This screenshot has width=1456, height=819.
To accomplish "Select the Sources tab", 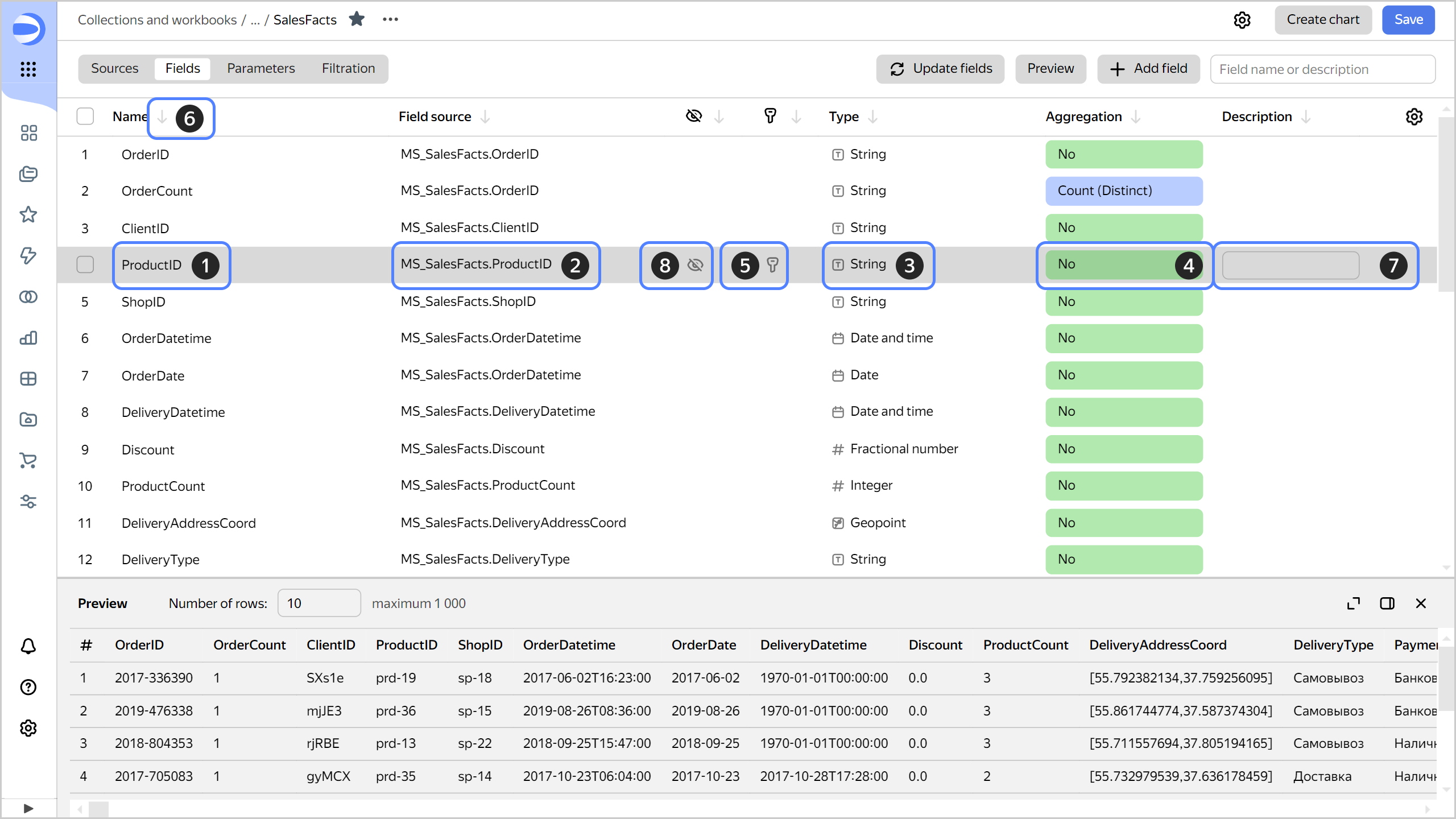I will [x=114, y=68].
